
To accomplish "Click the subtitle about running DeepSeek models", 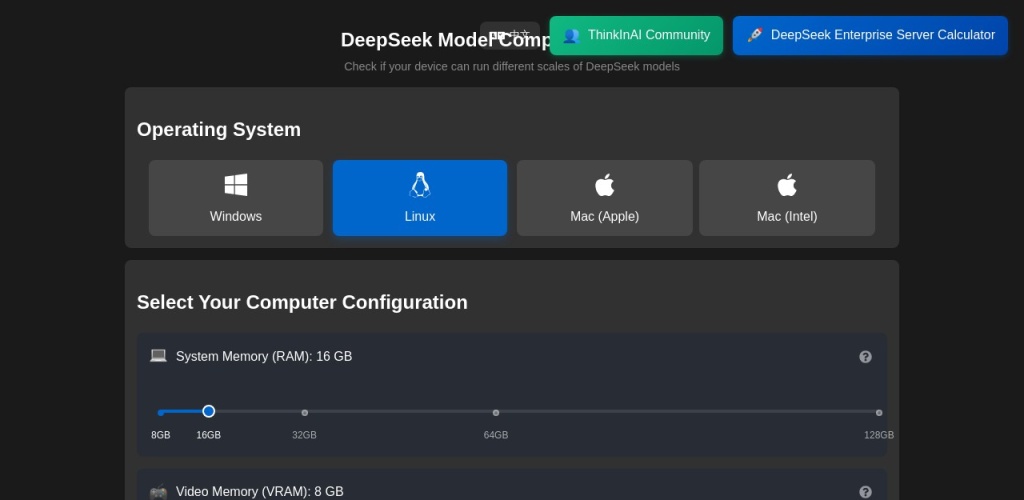I will click(x=512, y=67).
